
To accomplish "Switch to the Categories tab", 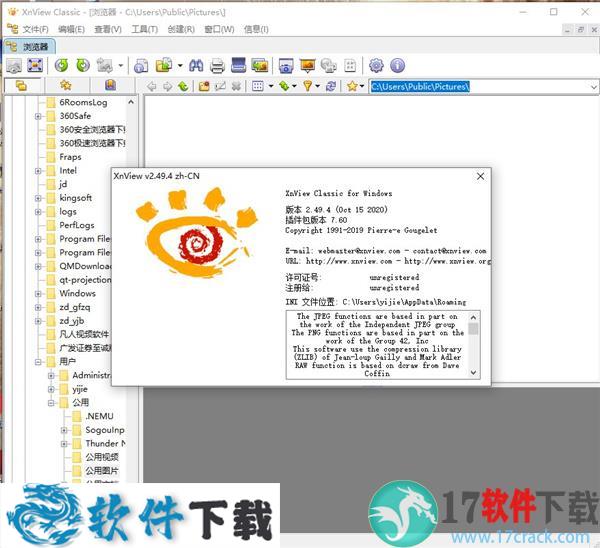I will point(111,85).
